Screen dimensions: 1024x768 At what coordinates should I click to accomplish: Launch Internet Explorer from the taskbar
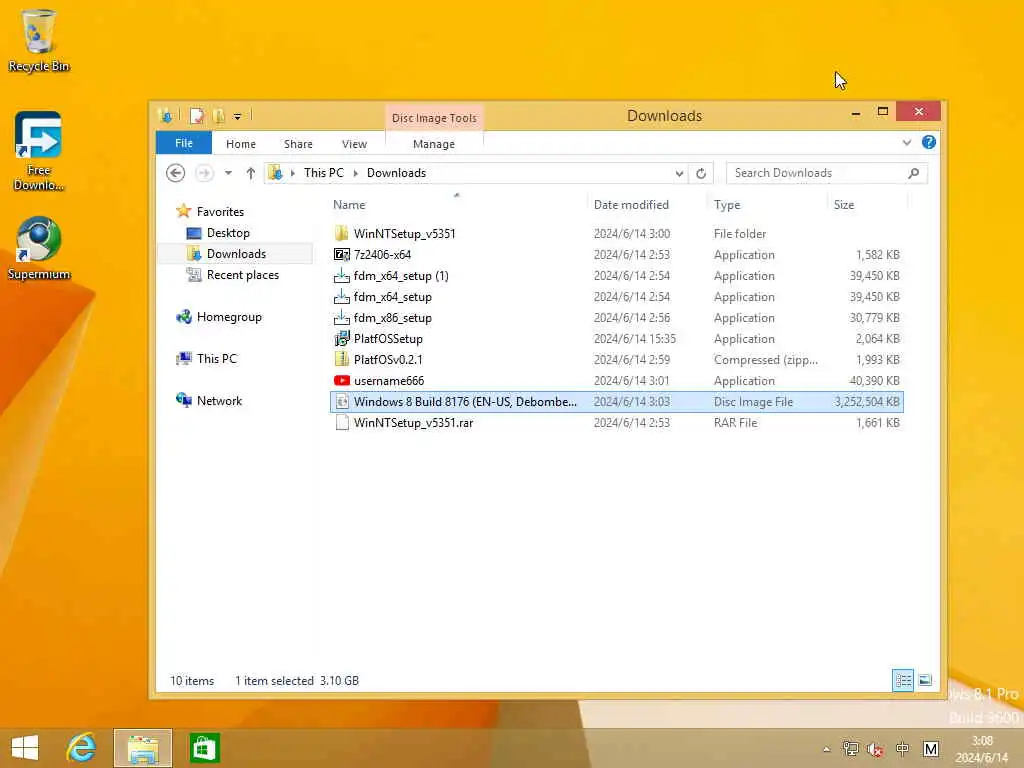(x=82, y=748)
